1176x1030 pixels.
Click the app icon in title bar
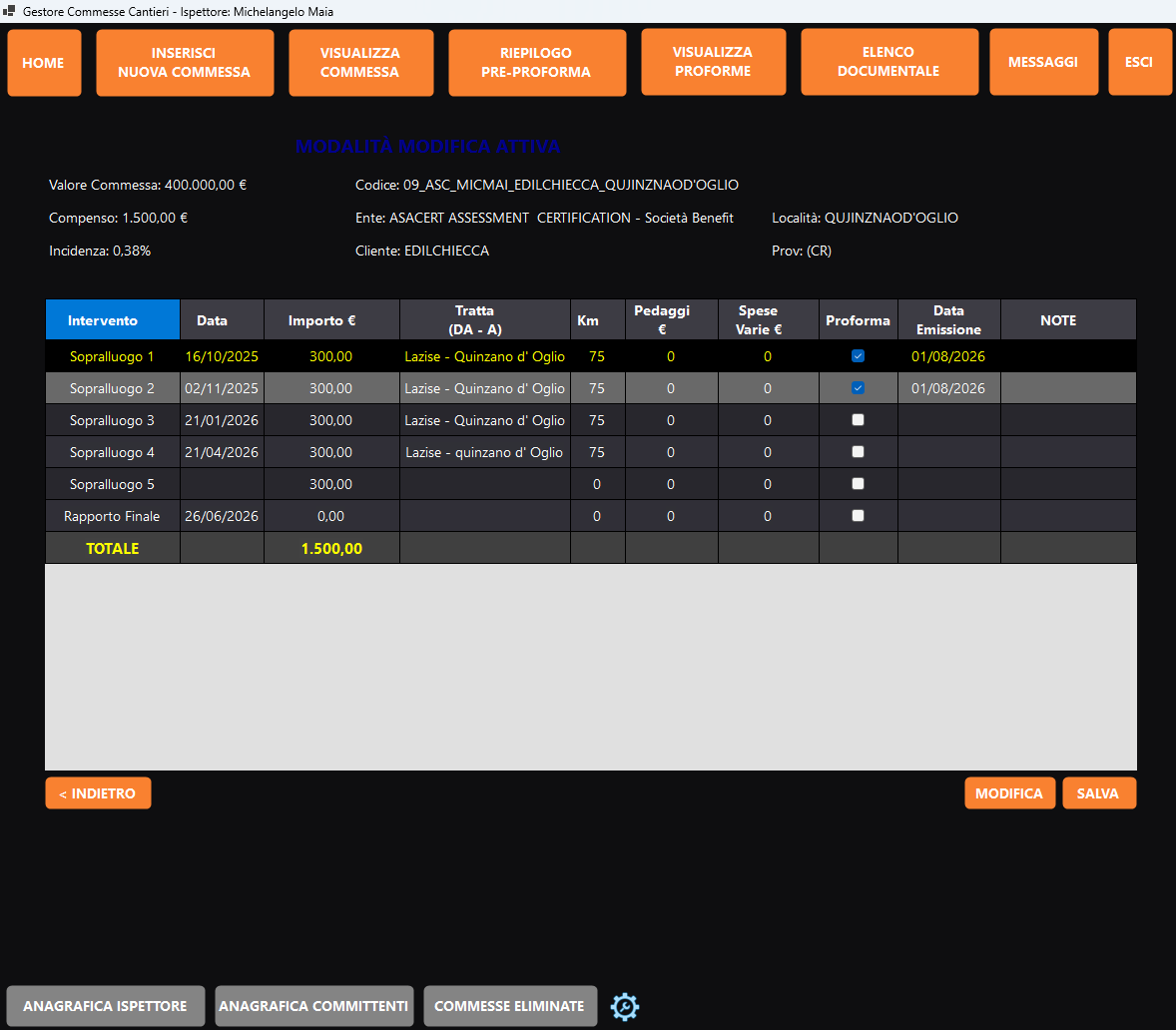9,11
